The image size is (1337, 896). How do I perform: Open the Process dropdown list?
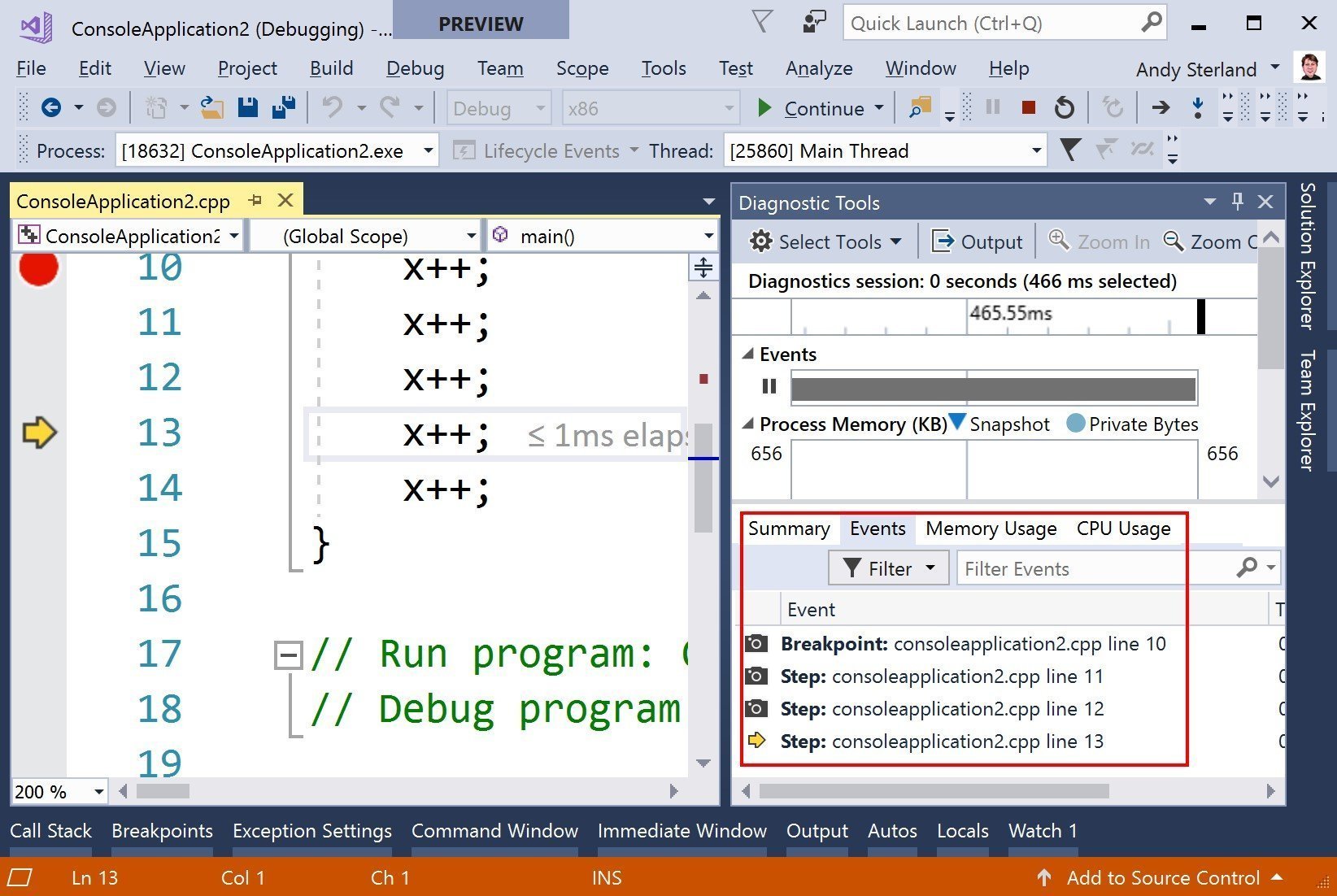[428, 151]
